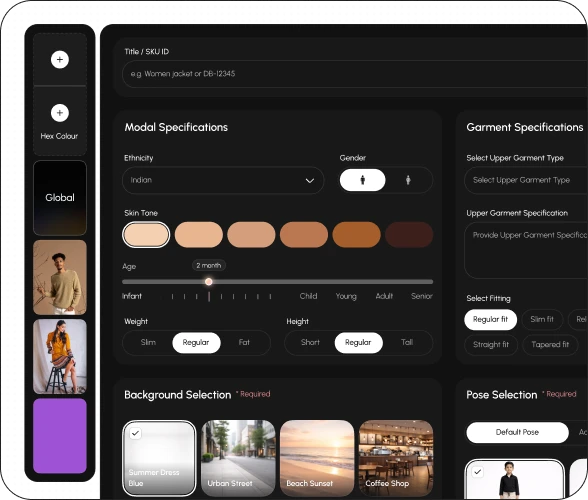Choose the second light skin tone swatch
588x500 pixels.
click(x=199, y=234)
